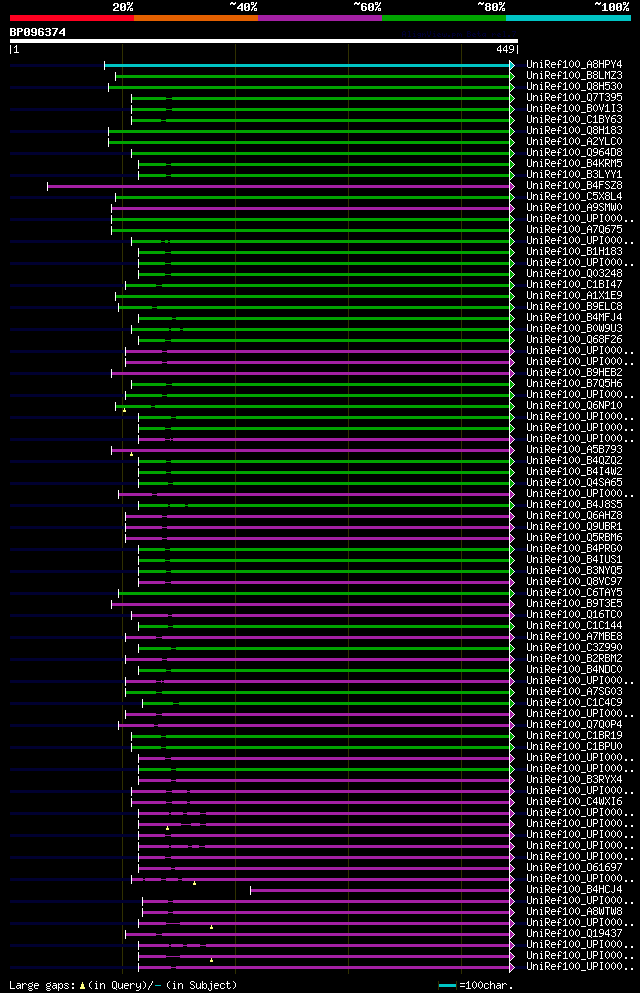Select hit label UniRef100_A7MBE8

[x=574, y=636]
